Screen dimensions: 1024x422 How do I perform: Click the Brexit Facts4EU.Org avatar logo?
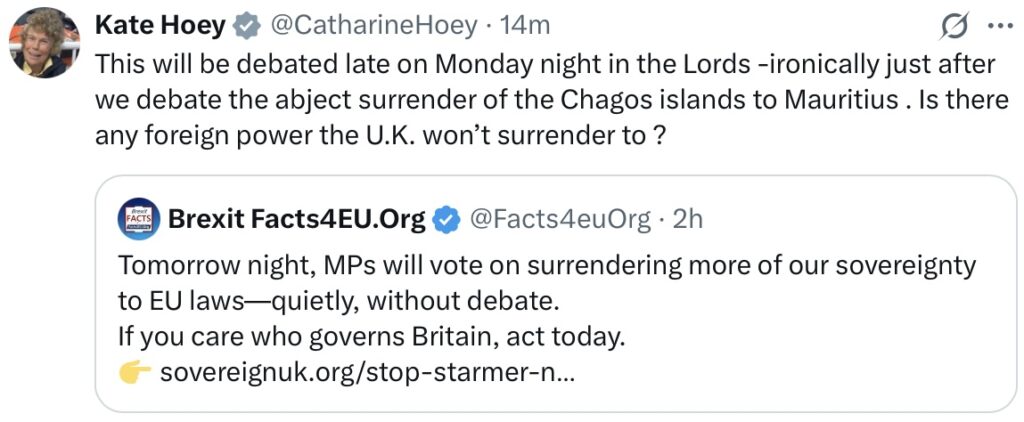(x=138, y=219)
